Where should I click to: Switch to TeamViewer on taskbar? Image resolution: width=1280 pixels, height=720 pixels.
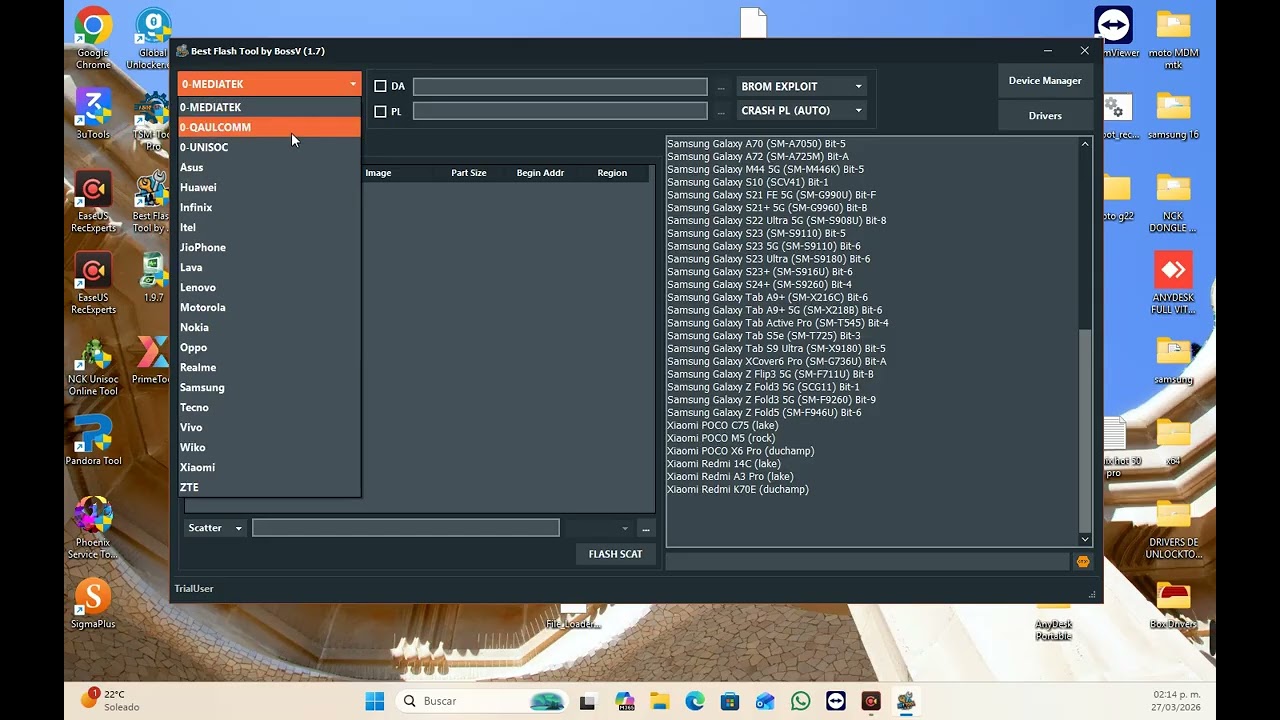click(835, 701)
